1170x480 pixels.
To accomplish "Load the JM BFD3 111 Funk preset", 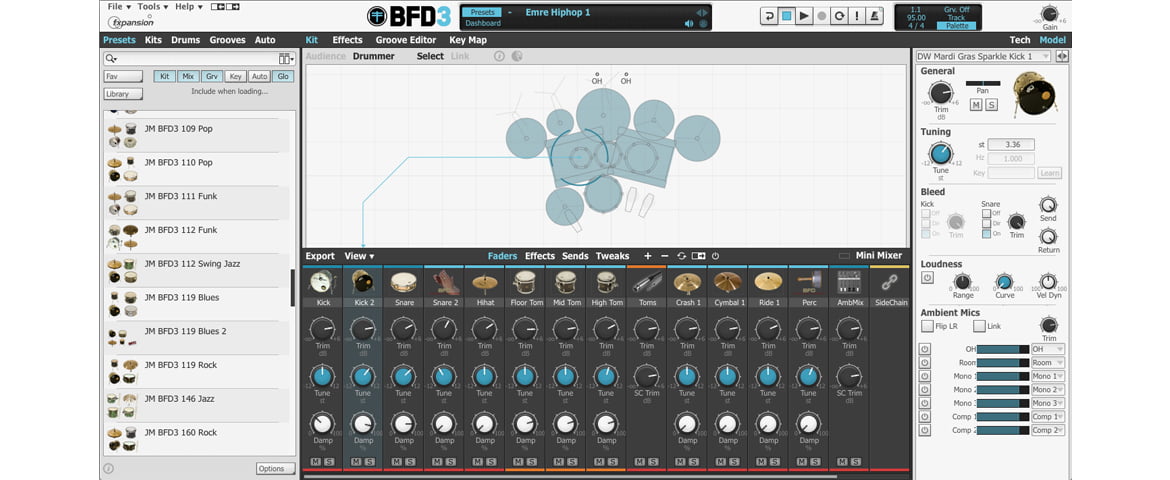I will pyautogui.click(x=197, y=203).
